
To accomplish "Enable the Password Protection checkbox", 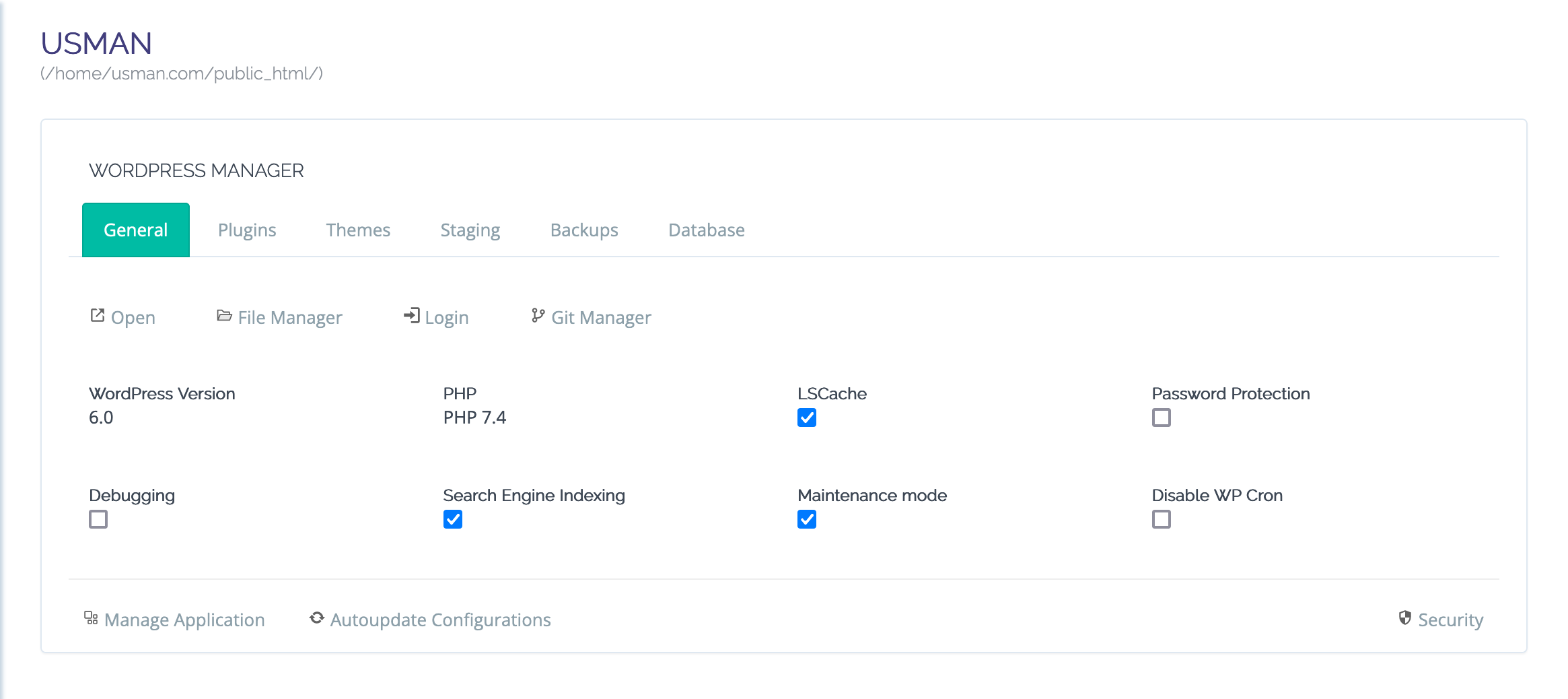I will coord(1162,418).
